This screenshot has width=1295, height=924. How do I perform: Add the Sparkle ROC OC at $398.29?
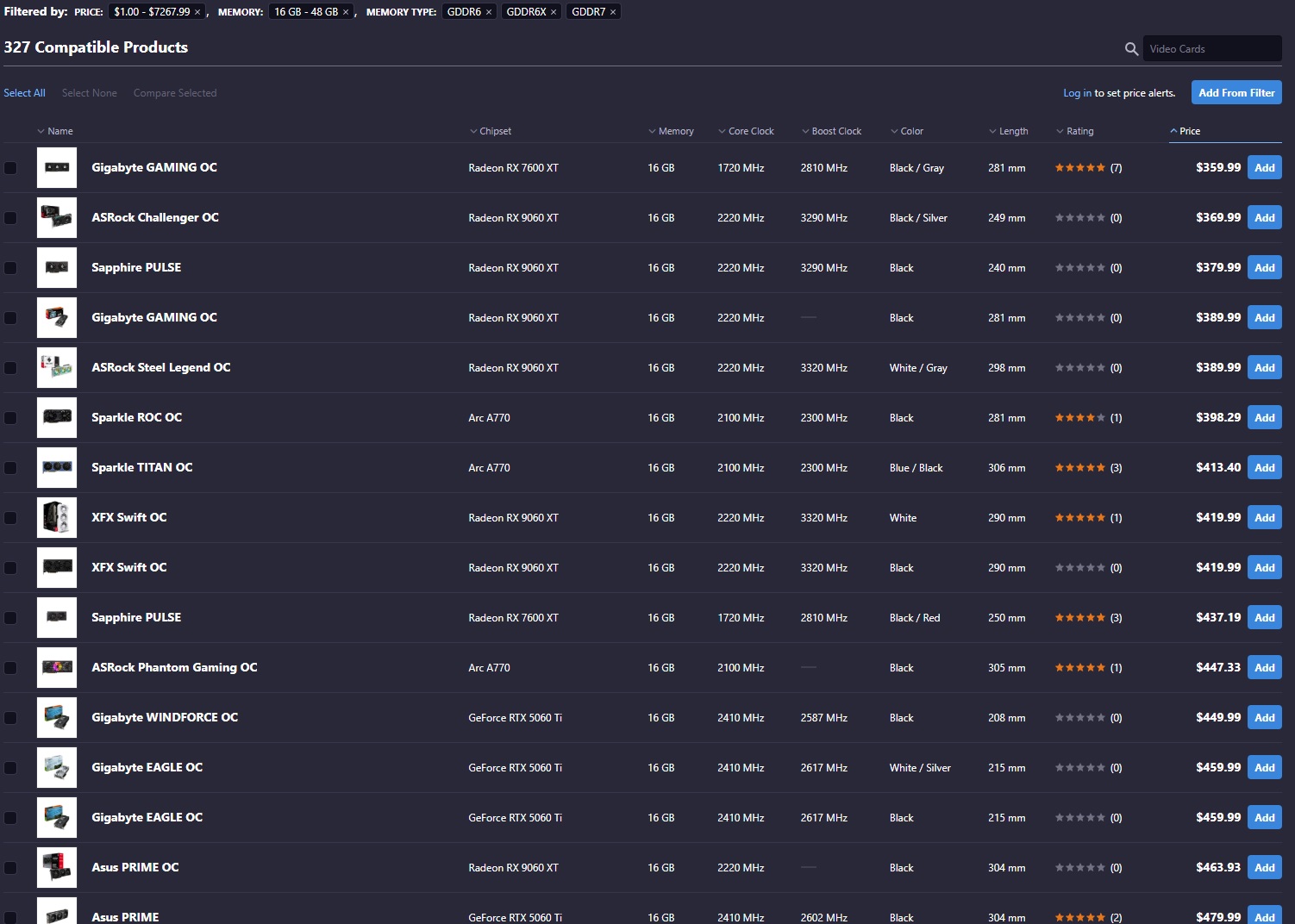[1264, 418]
